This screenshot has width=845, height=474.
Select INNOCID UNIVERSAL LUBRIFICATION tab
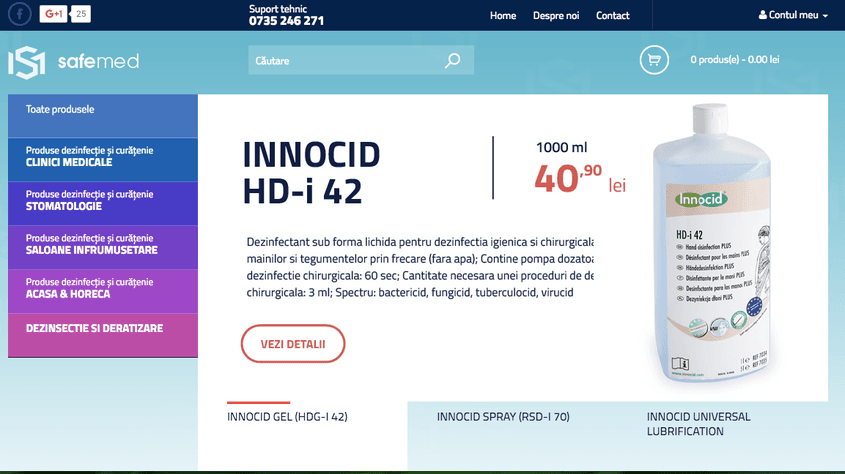click(698, 423)
